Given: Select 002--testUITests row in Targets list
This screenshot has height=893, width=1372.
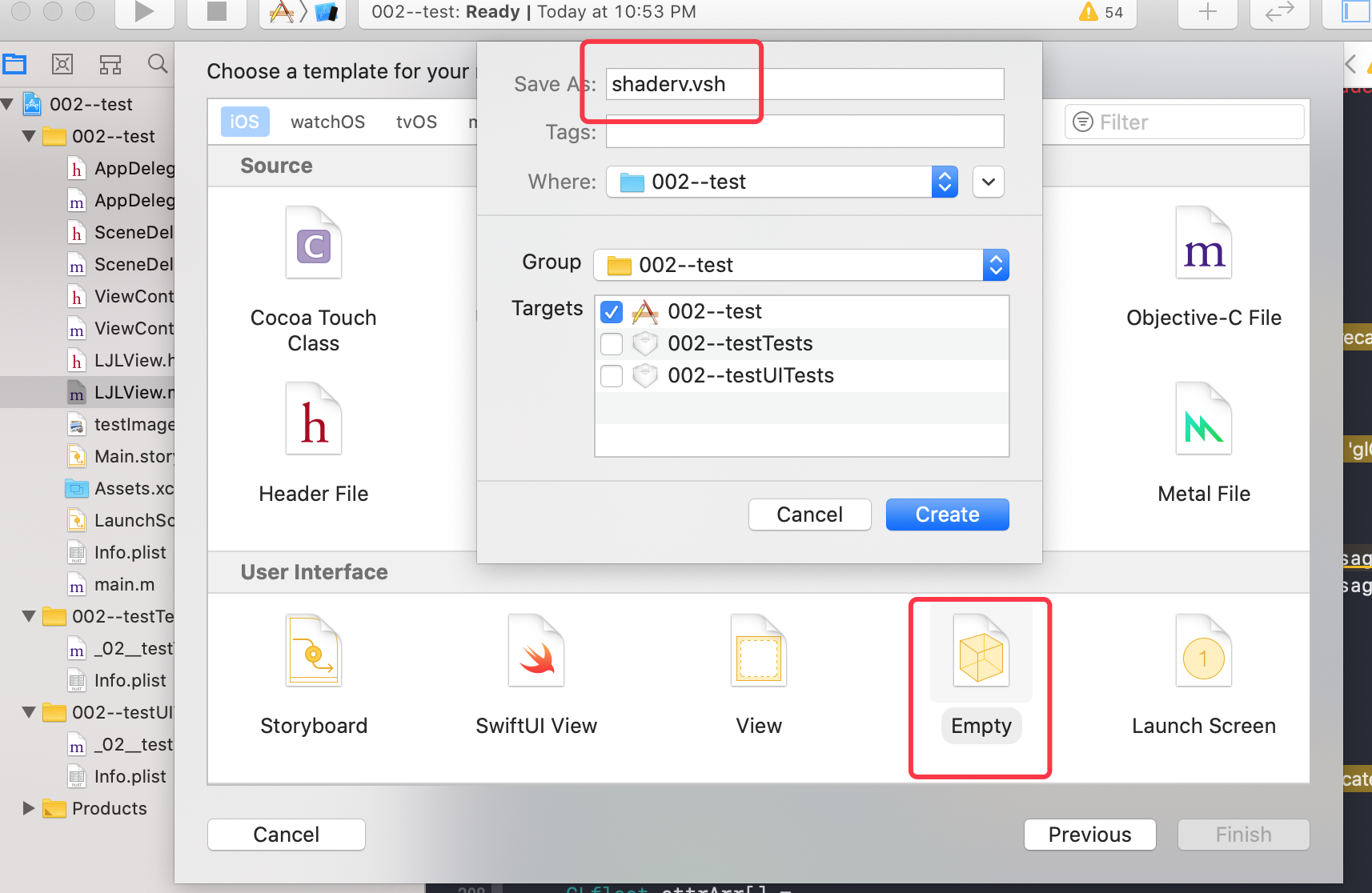Looking at the screenshot, I should point(802,376).
